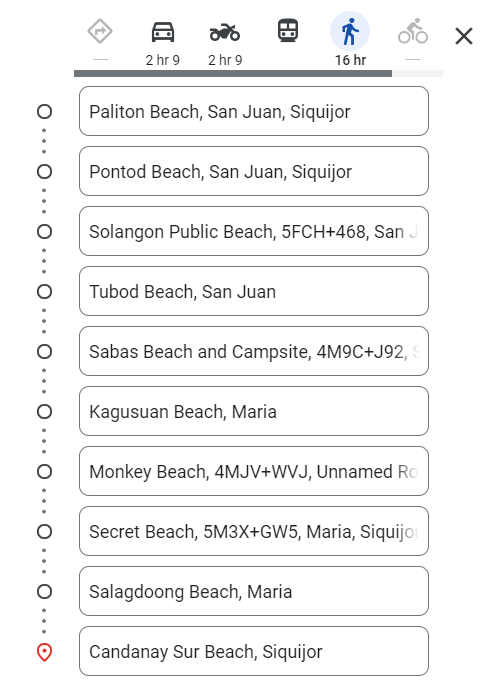Edit the Monkey Beach stop field

[x=254, y=471]
